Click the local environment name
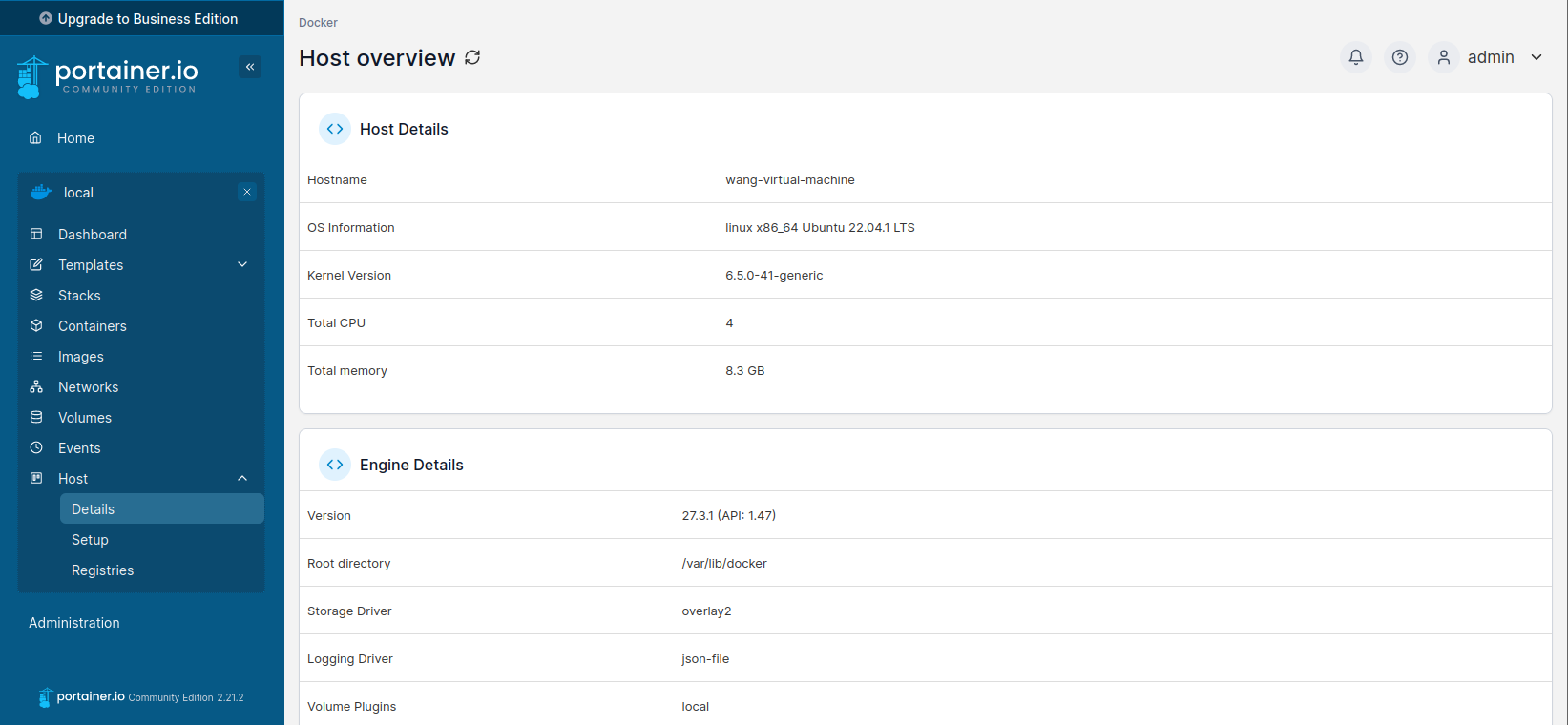 tap(78, 193)
